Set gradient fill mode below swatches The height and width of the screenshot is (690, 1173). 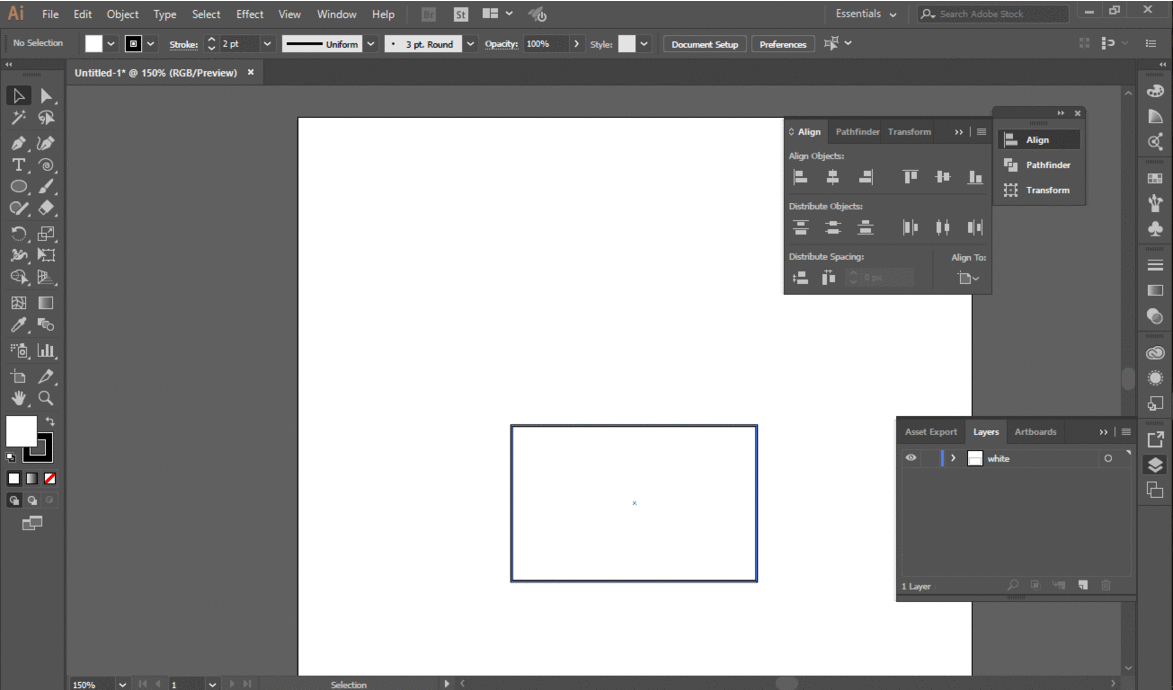31,478
